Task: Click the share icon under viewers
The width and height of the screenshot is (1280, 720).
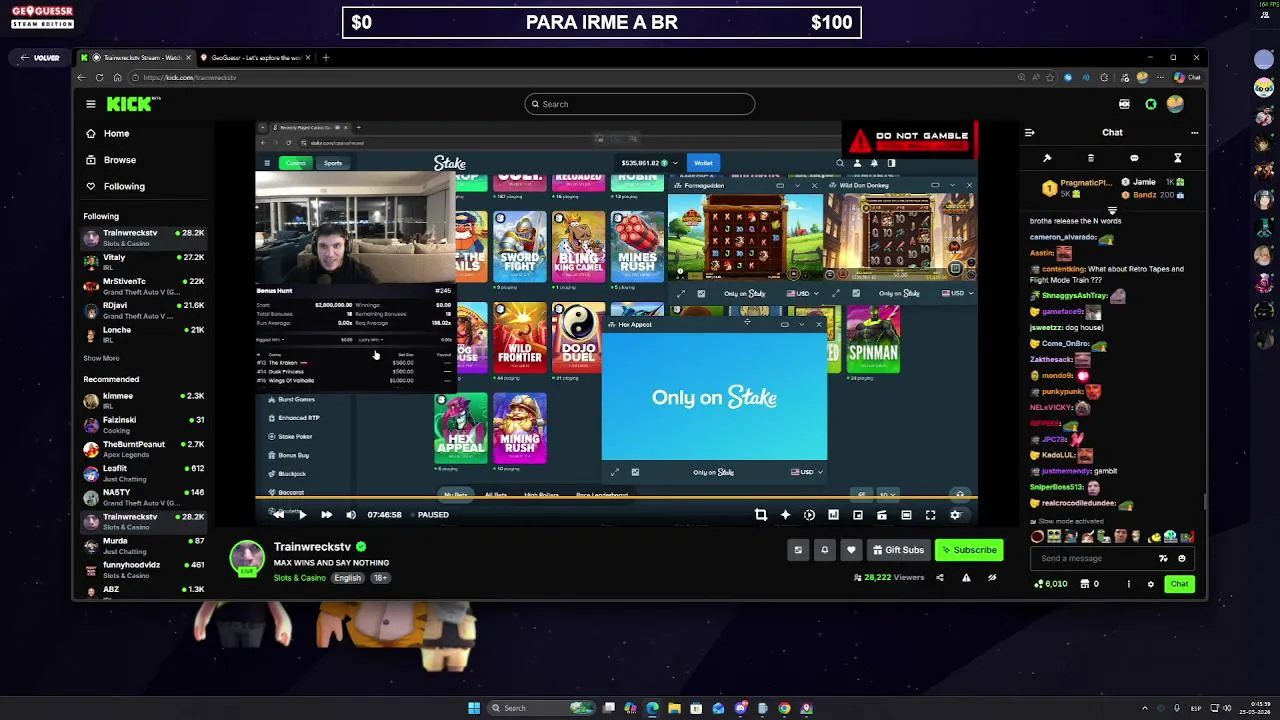Action: pos(939,578)
